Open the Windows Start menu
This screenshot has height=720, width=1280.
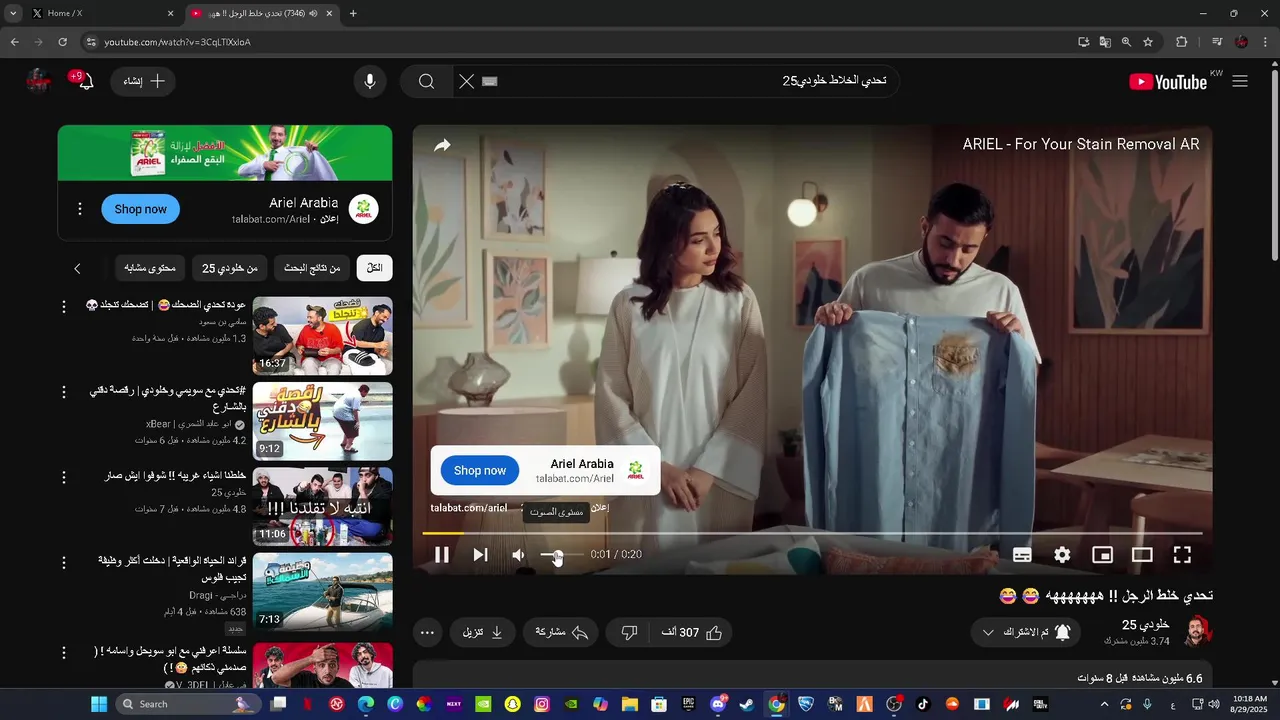click(99, 704)
